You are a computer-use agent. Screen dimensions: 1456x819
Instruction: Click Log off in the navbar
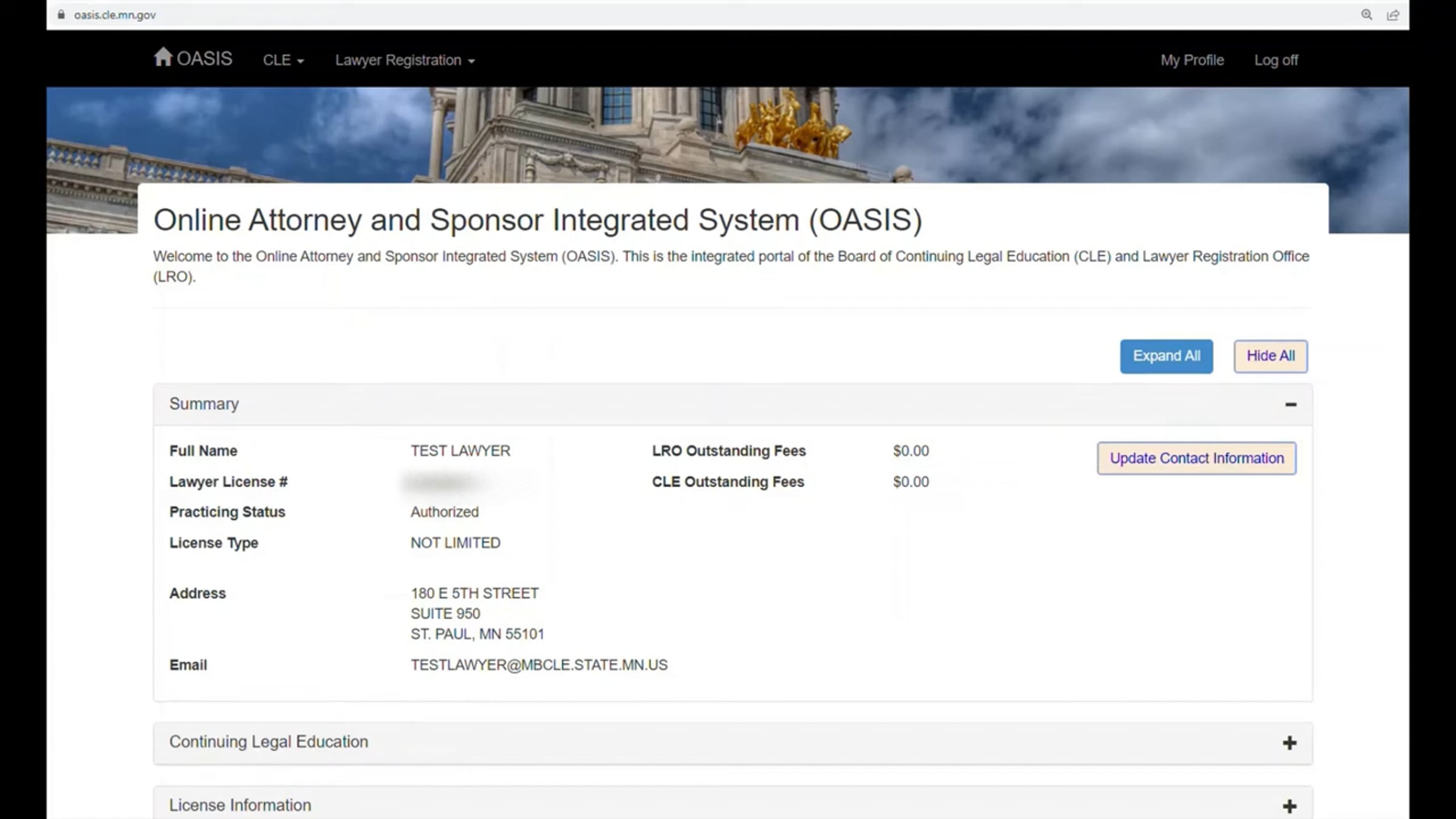click(x=1276, y=60)
